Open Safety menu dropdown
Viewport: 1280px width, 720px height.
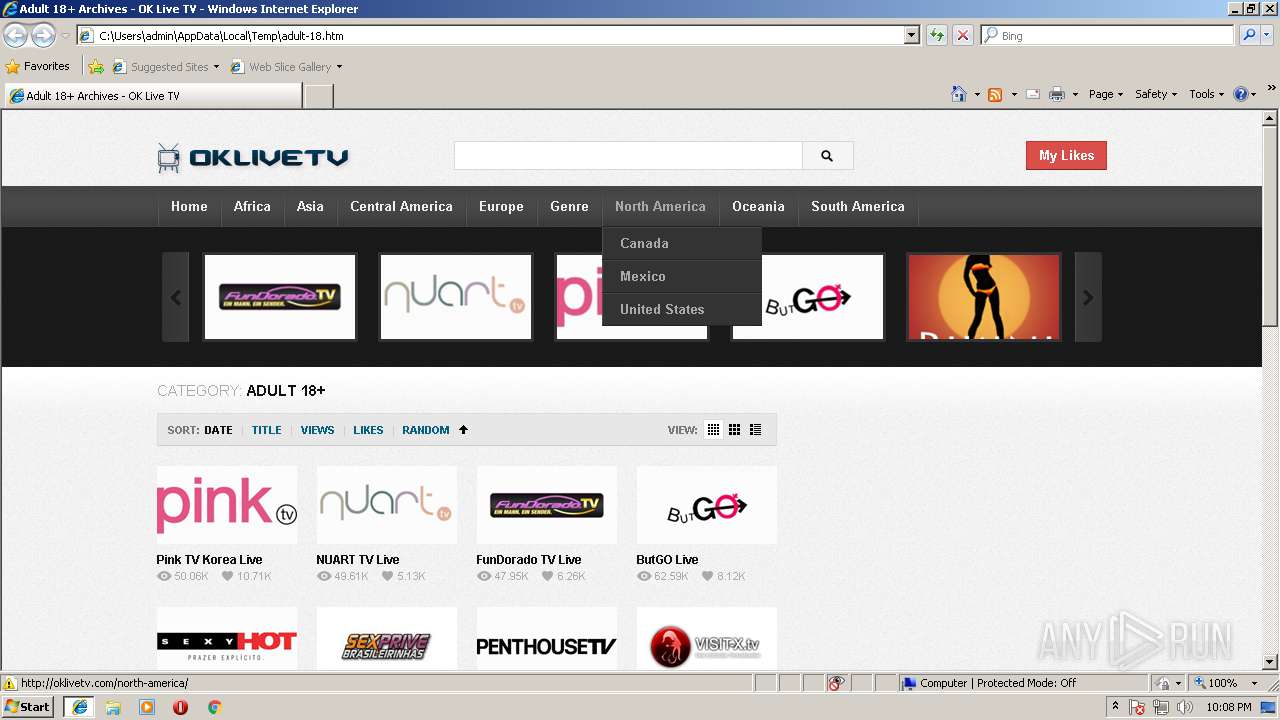1156,94
